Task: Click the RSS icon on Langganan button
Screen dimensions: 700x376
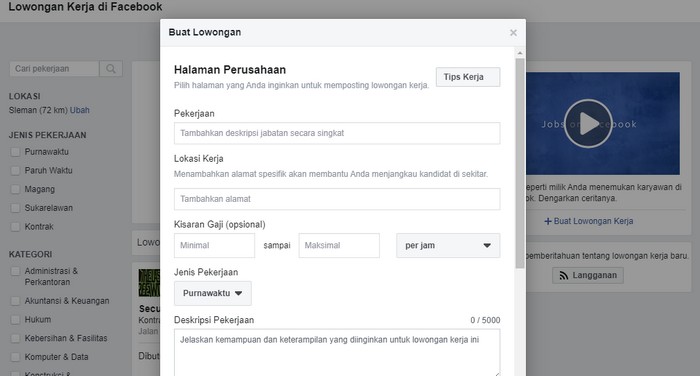Action: pos(563,276)
